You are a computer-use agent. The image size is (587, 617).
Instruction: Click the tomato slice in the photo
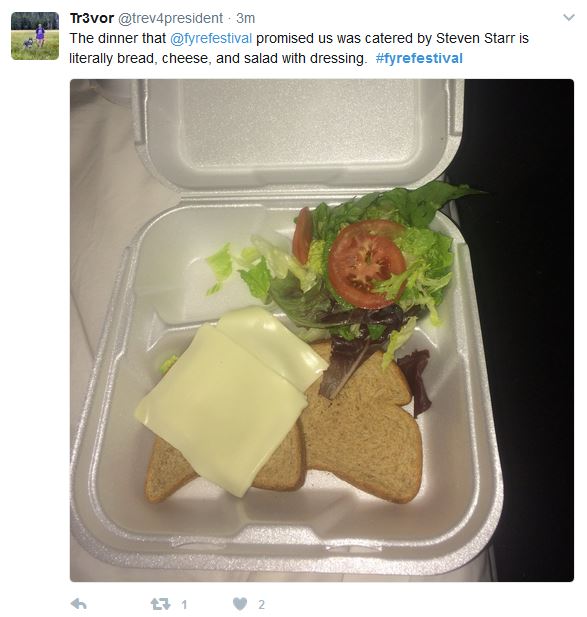[x=366, y=264]
